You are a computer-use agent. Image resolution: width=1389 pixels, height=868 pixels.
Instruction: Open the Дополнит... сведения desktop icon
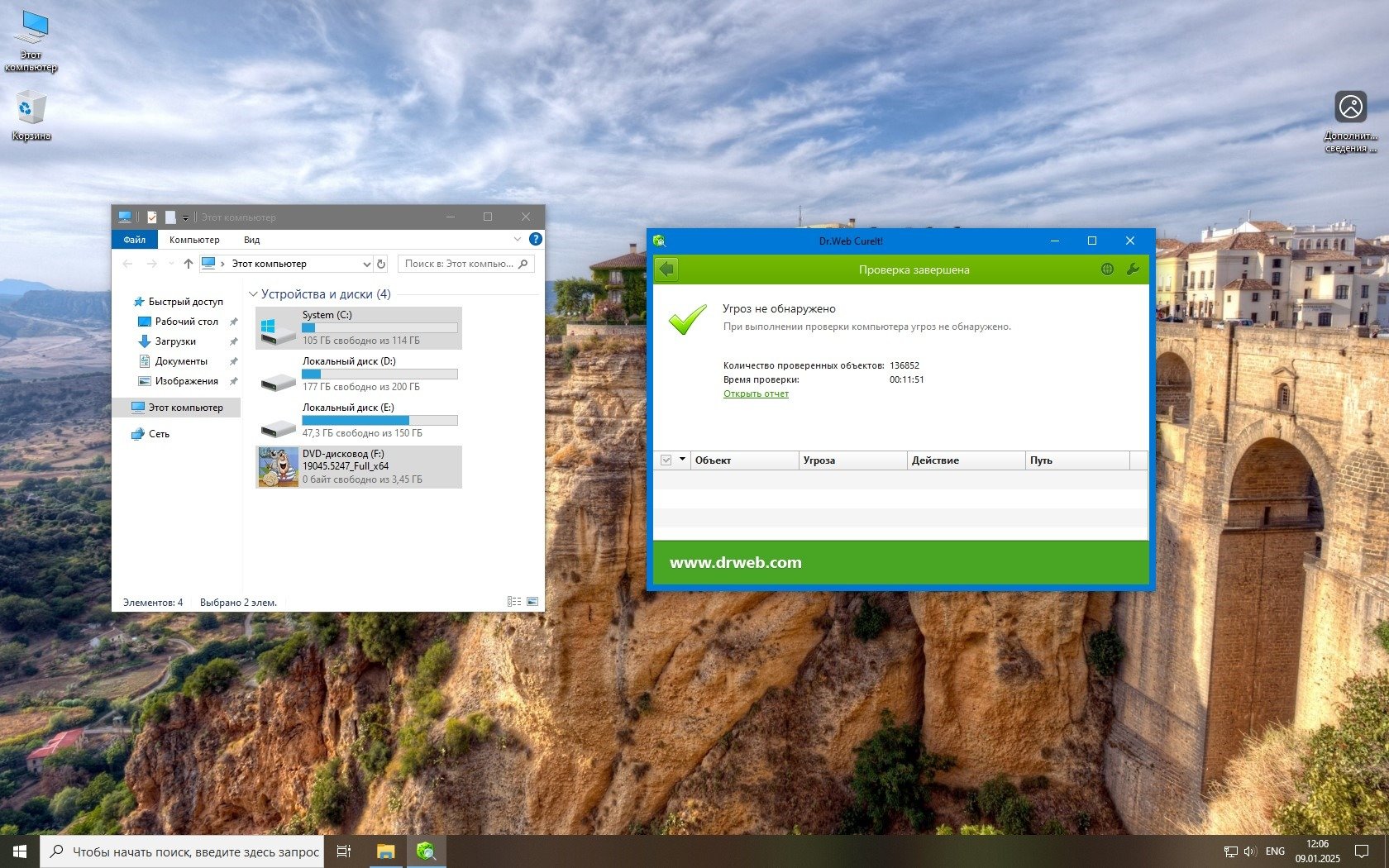1351,122
